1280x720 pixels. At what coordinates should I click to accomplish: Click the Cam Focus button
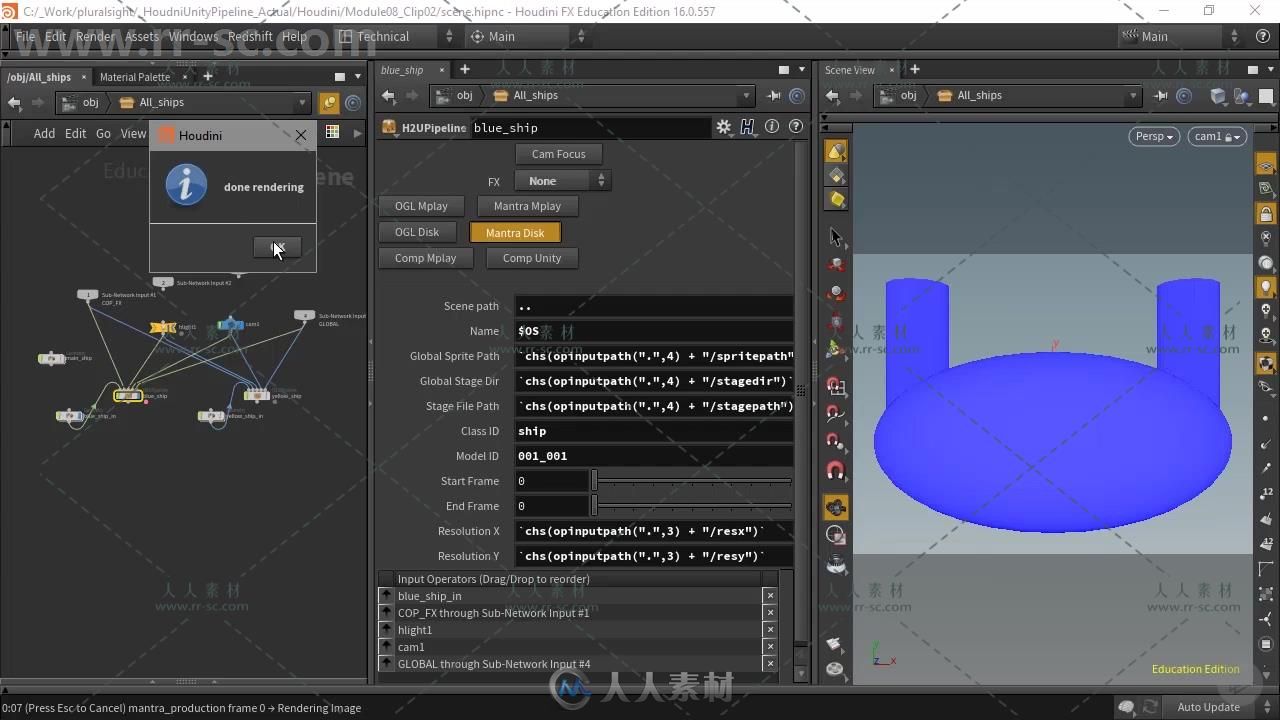coord(558,154)
